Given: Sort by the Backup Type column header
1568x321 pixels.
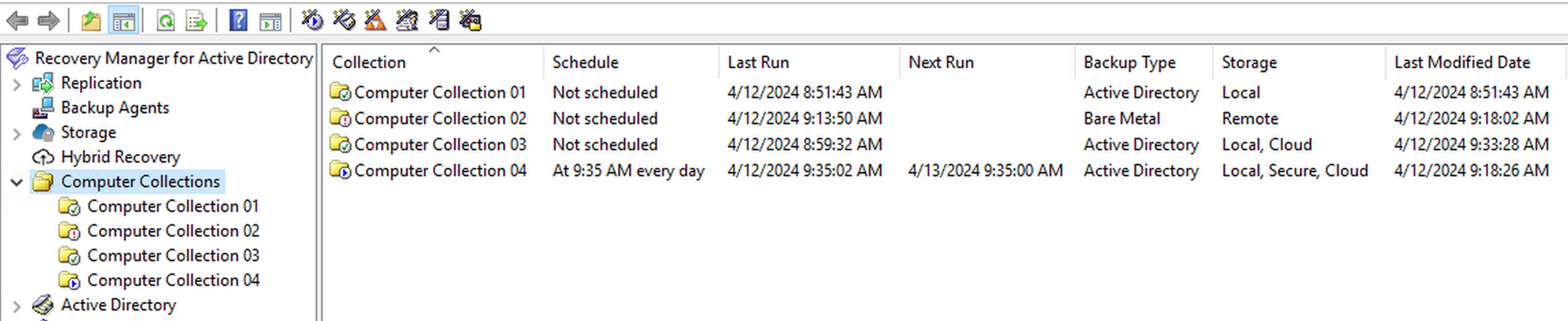Looking at the screenshot, I should point(1129,62).
